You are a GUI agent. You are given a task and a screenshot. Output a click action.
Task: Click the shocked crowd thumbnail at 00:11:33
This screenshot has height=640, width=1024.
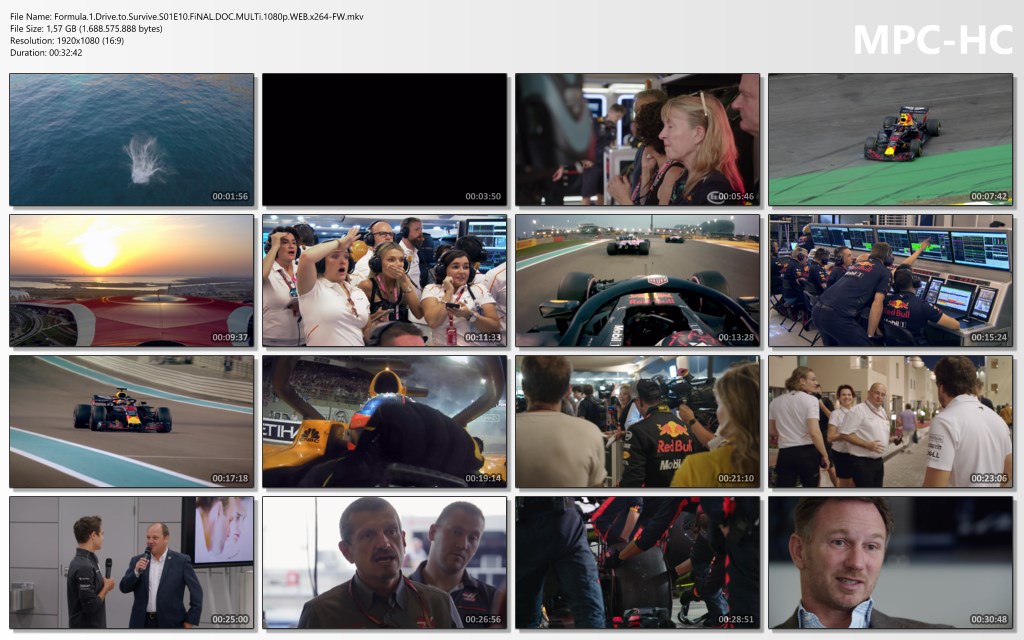[x=384, y=280]
